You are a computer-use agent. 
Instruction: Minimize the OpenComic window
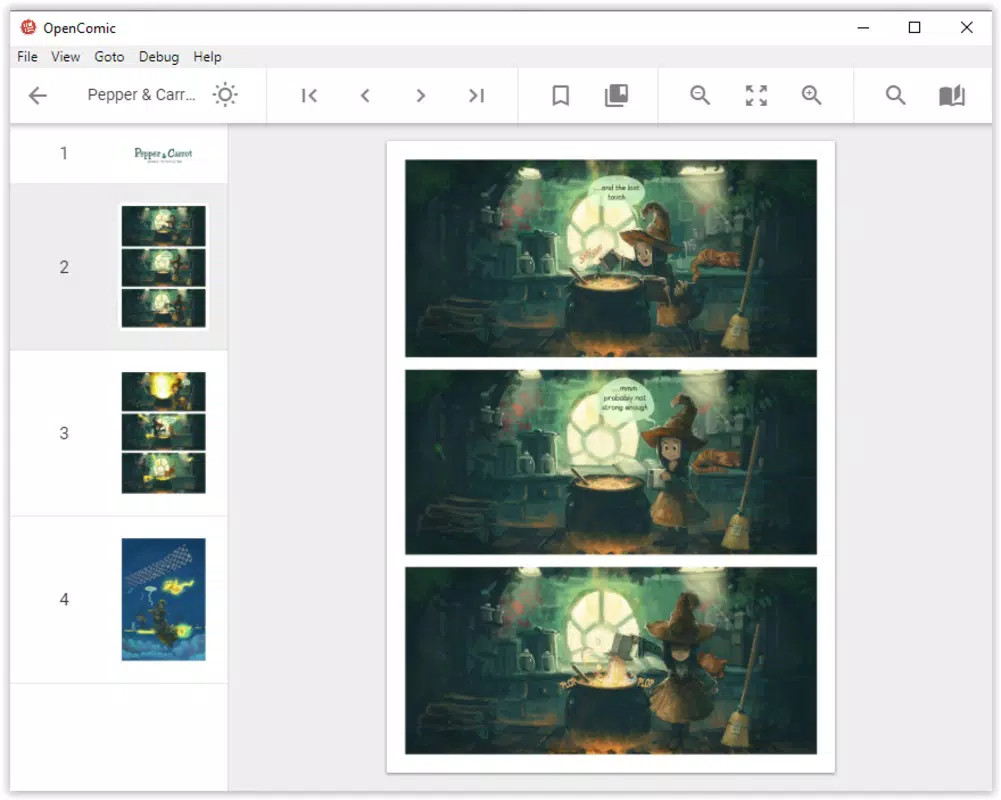tap(863, 27)
